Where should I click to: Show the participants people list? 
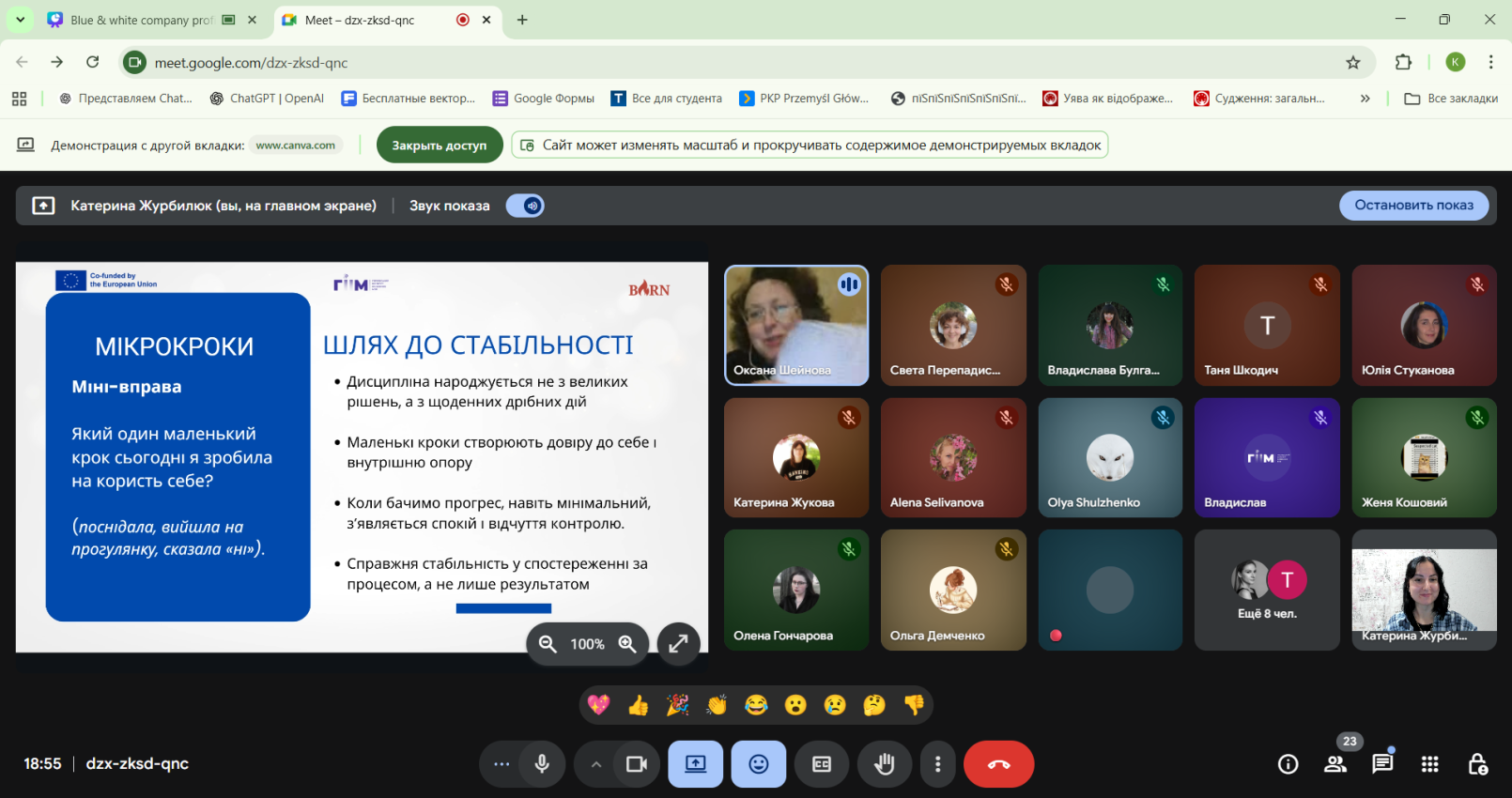click(x=1335, y=764)
